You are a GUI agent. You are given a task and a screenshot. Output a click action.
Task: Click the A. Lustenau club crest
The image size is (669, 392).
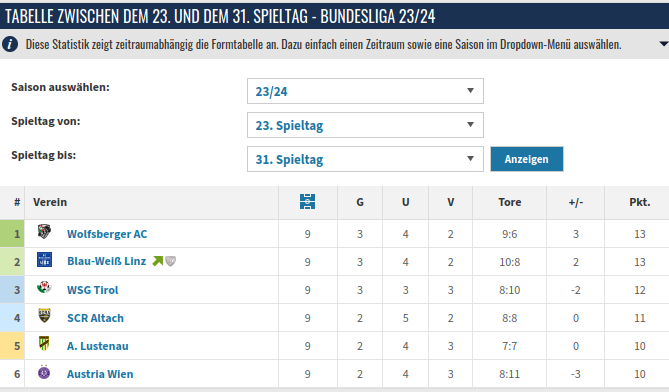(x=44, y=344)
